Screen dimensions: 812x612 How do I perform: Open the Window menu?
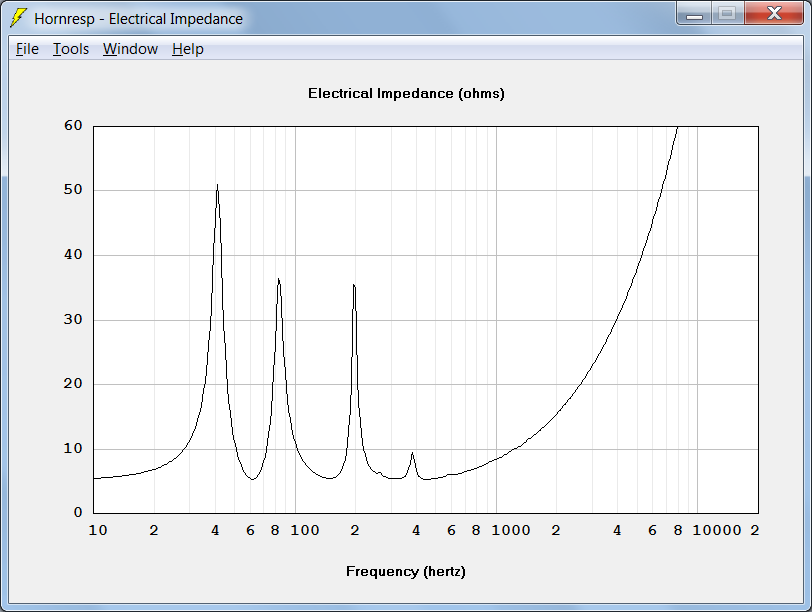[130, 49]
